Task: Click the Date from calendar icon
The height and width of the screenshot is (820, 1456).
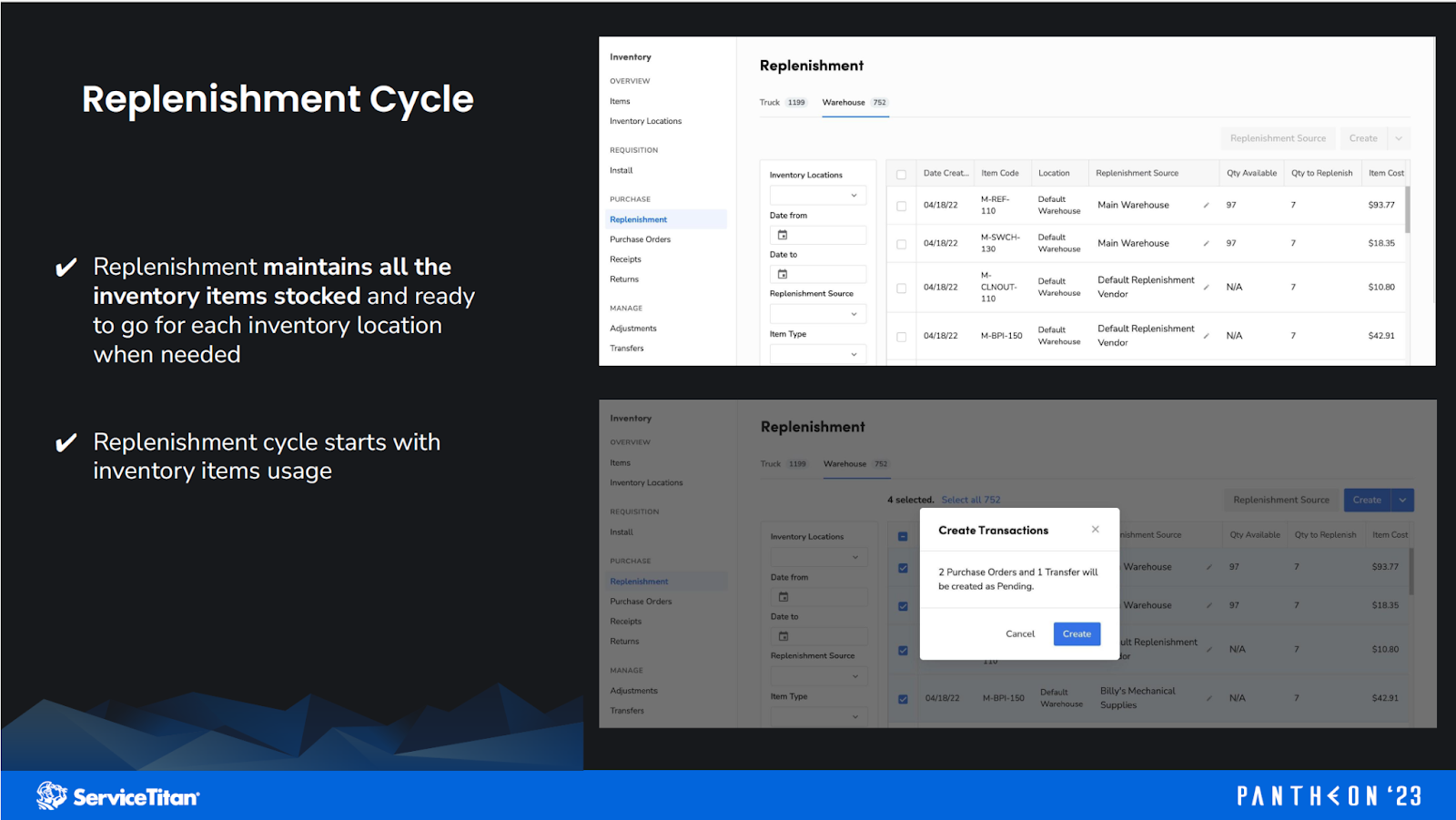Action: point(784,234)
